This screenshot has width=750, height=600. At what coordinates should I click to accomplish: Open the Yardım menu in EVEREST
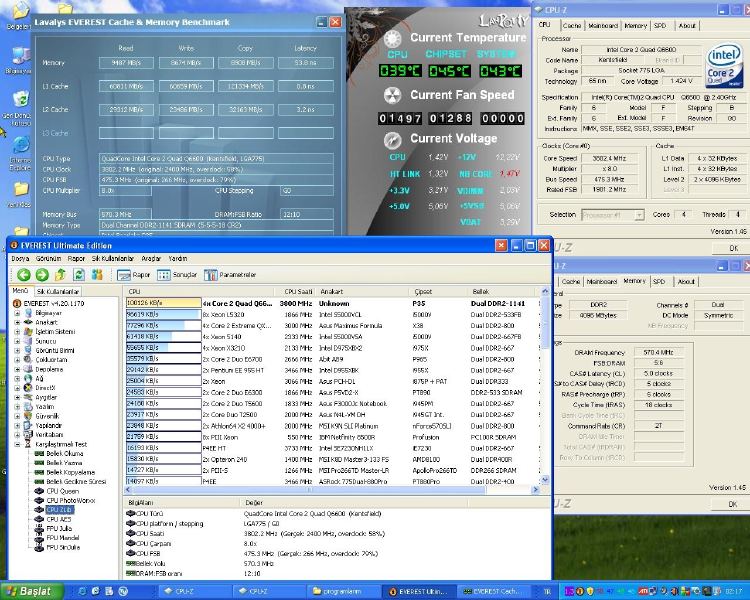(x=178, y=258)
